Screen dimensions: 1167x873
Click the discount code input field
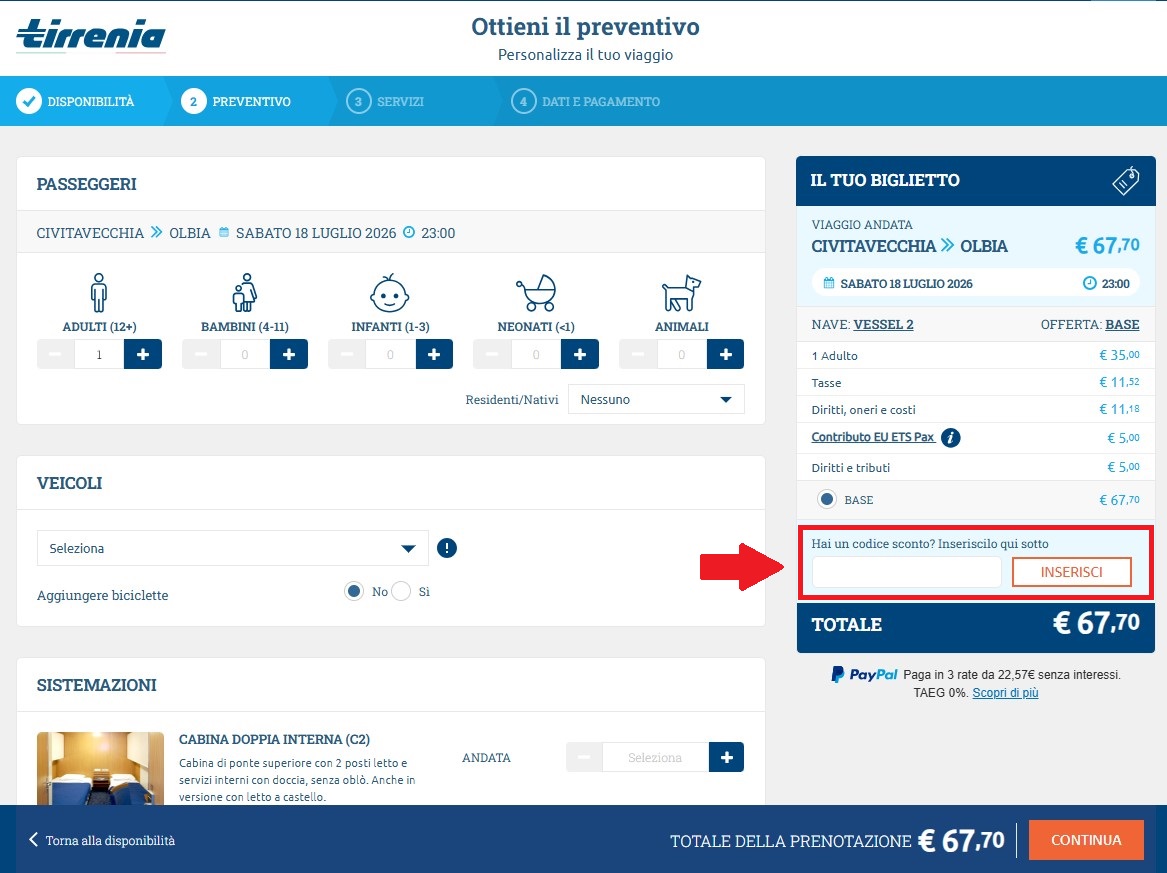coord(905,572)
